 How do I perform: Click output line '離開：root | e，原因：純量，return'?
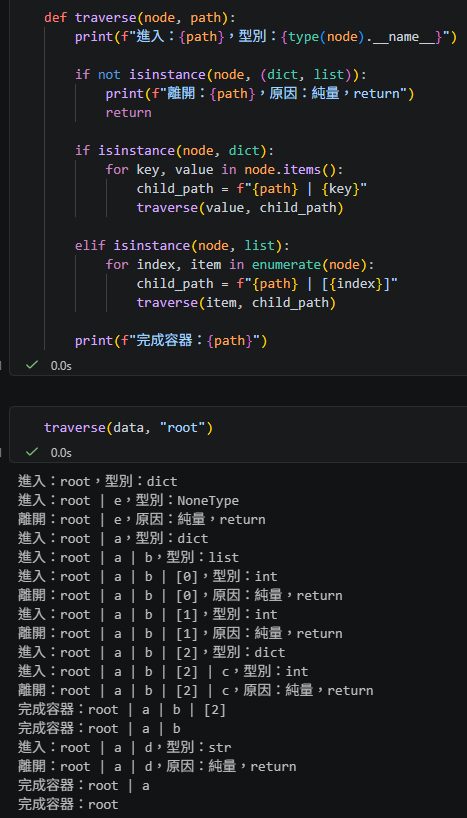click(141, 519)
